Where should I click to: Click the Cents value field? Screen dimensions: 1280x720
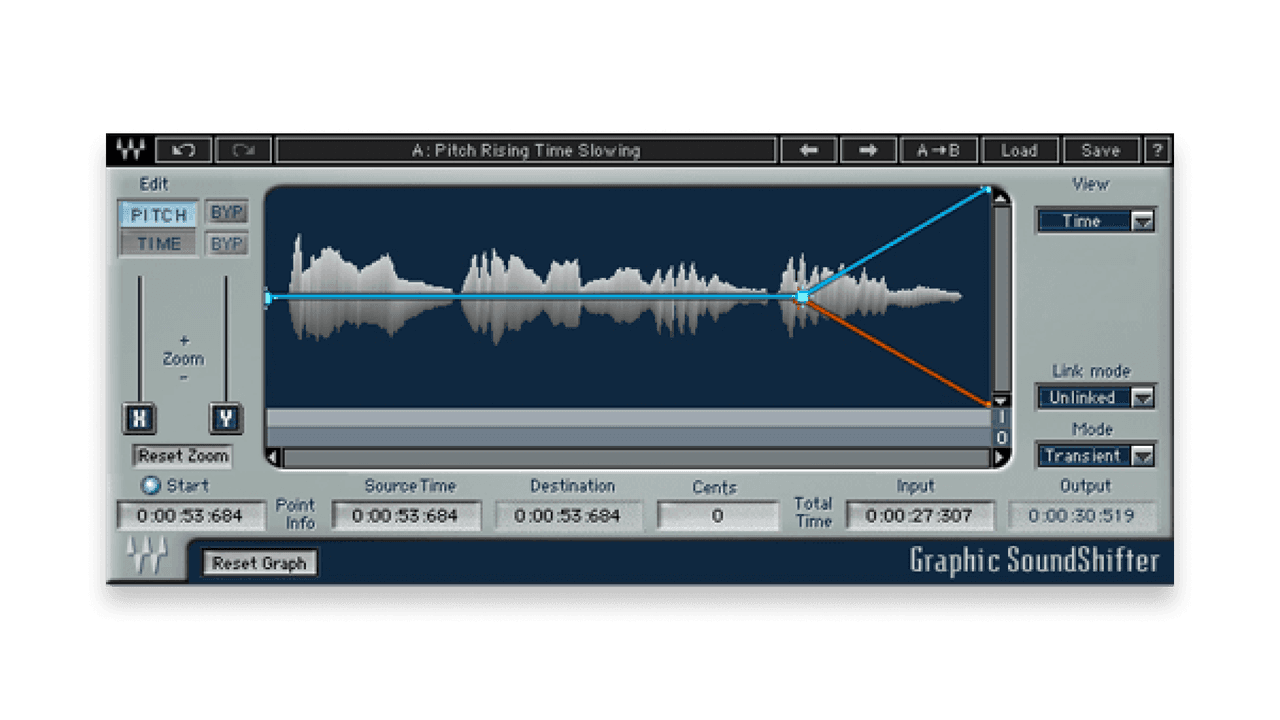pos(718,515)
